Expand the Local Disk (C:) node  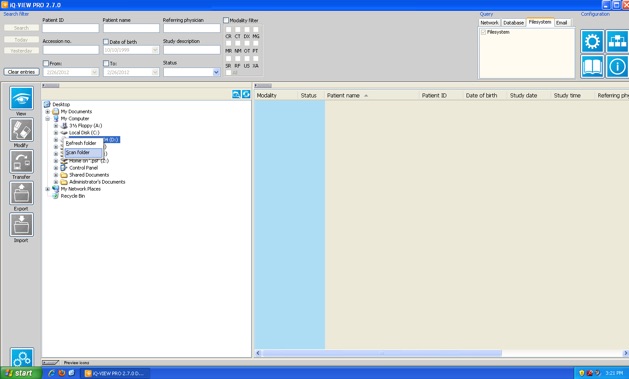(56, 133)
